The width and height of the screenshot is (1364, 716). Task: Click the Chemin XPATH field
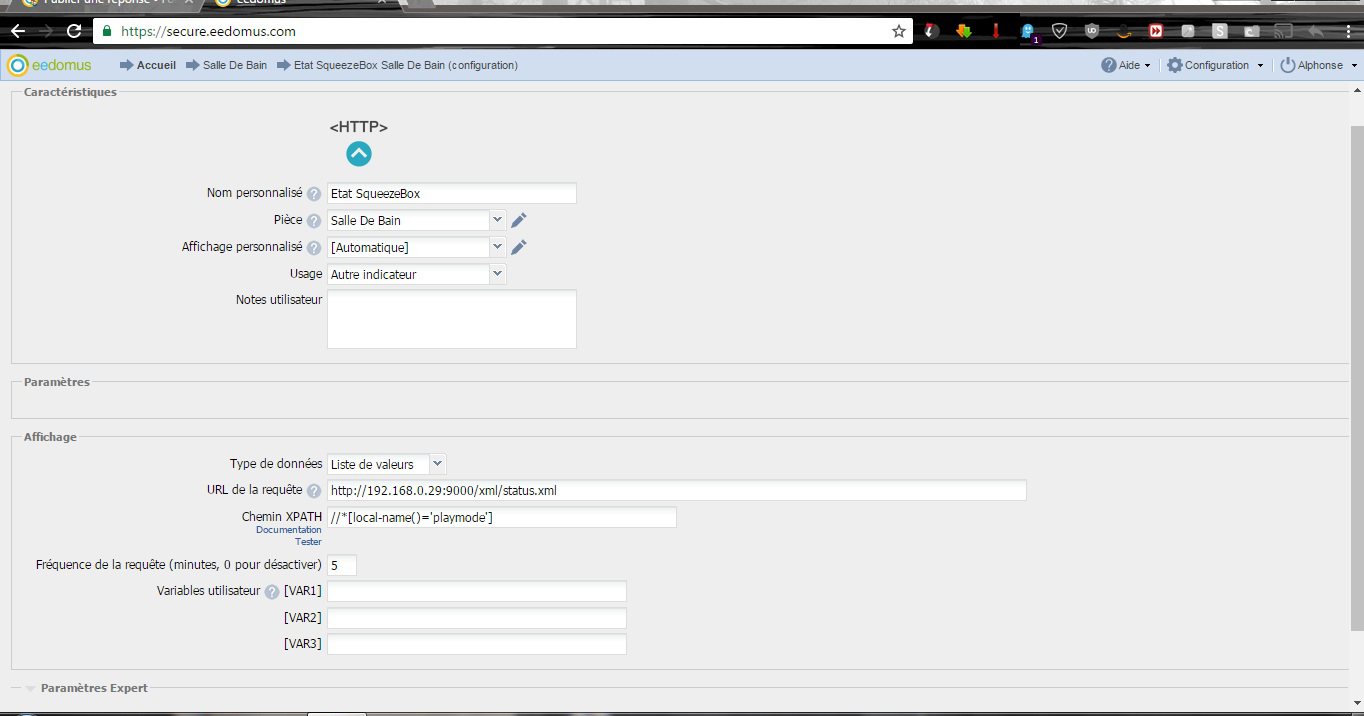(x=502, y=517)
